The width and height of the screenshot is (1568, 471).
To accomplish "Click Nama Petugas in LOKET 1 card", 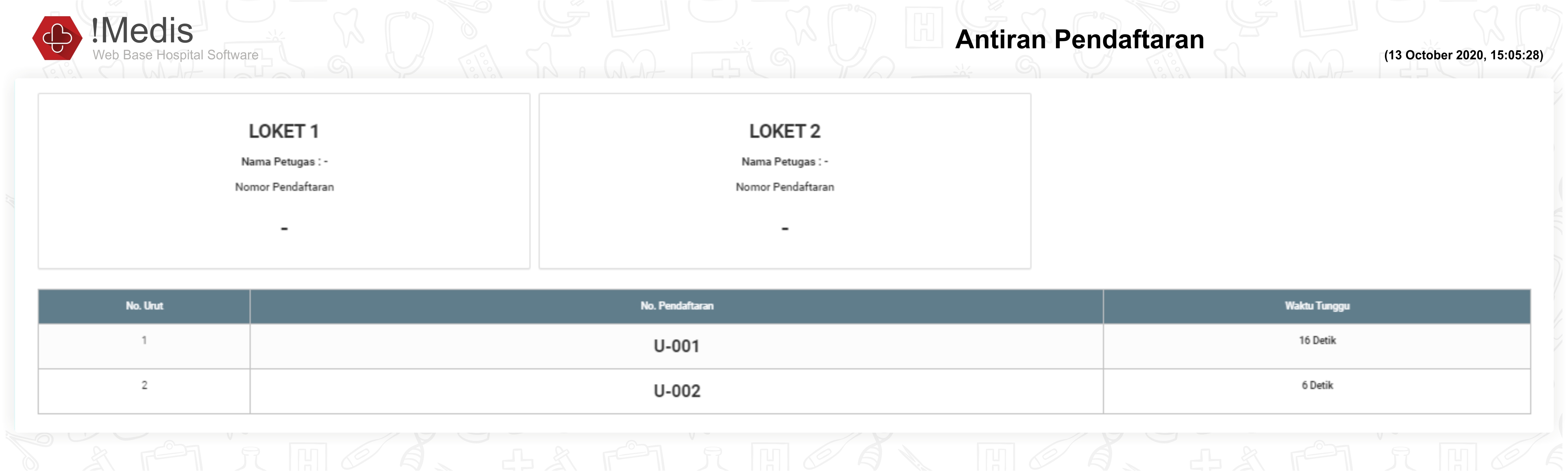I will (284, 162).
